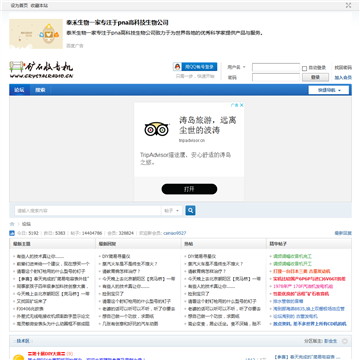Open DIY简易导量仪 thread in 最新回复 column
The width and height of the screenshot is (360, 360).
[116, 256]
